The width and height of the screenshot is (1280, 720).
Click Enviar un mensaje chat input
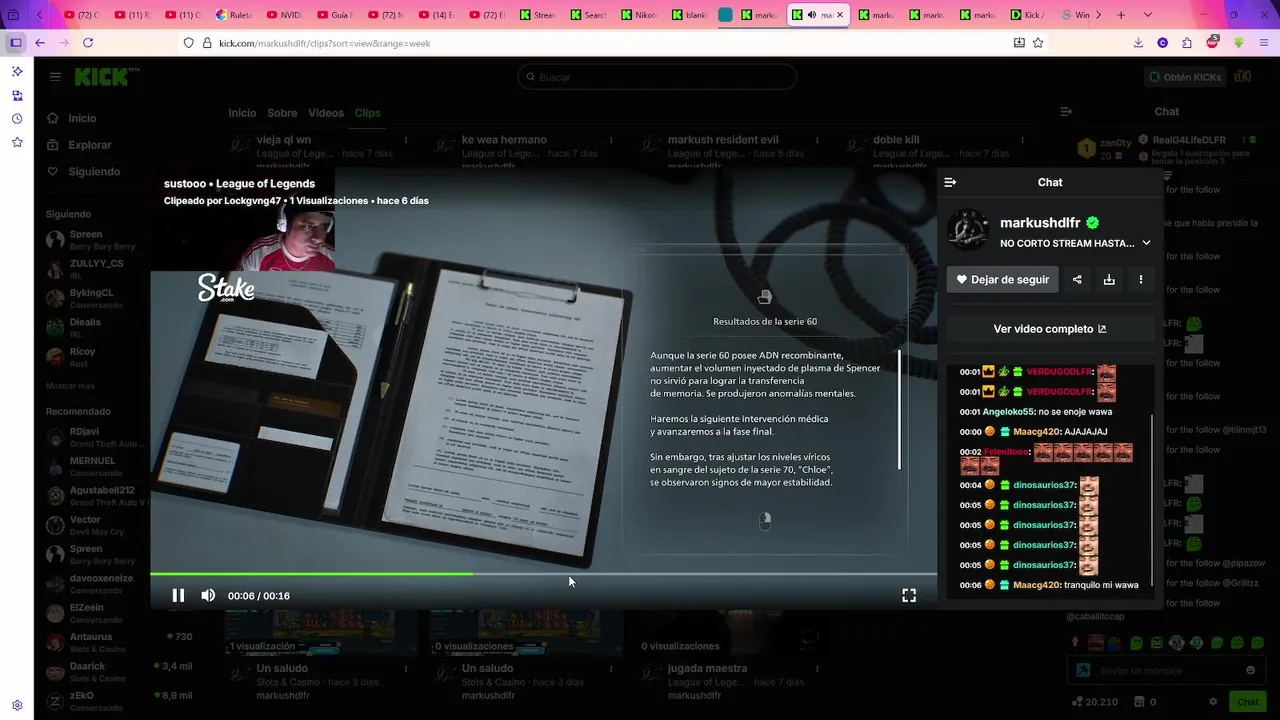(x=1165, y=670)
